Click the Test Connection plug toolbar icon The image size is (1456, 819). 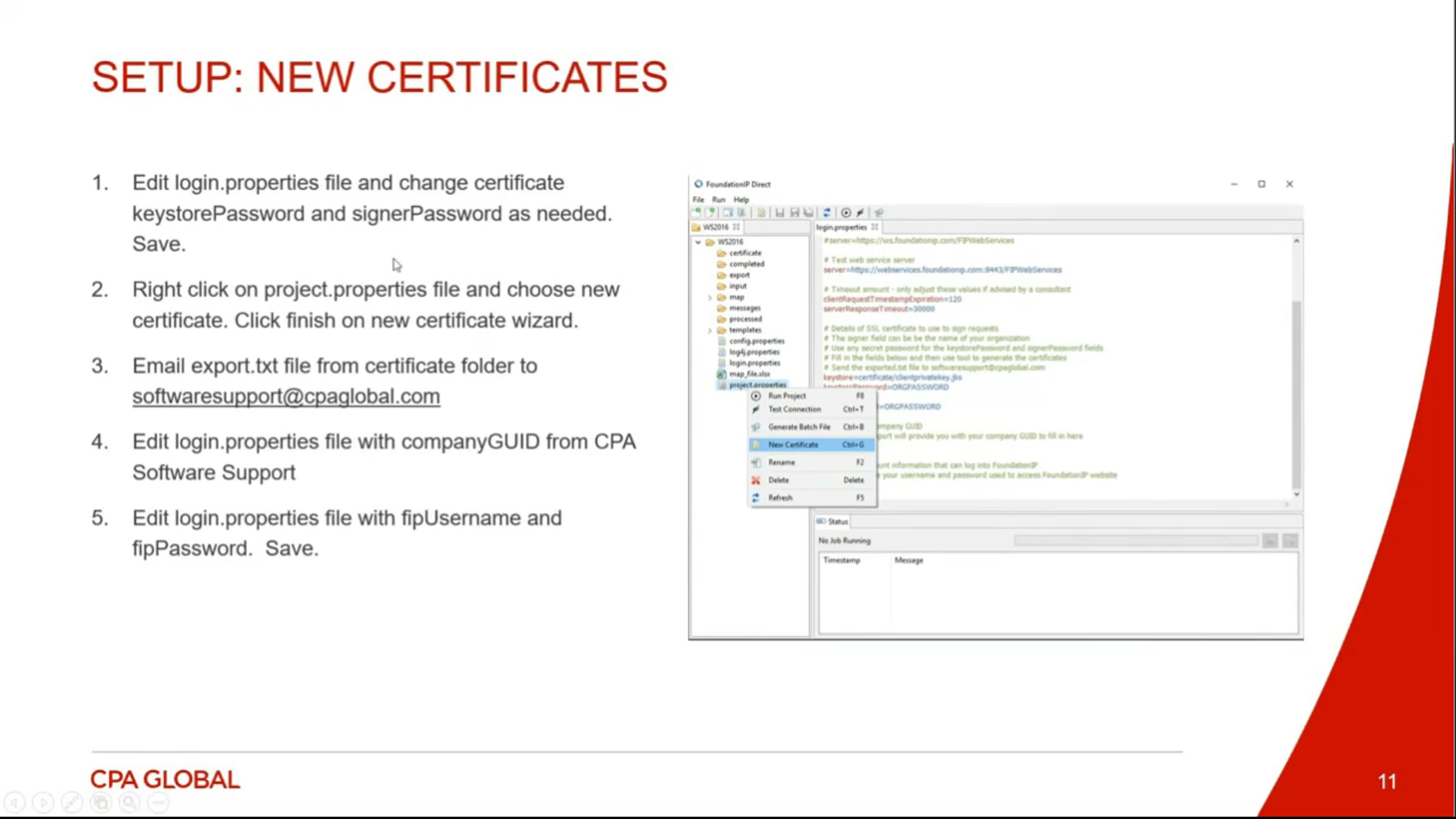click(860, 212)
